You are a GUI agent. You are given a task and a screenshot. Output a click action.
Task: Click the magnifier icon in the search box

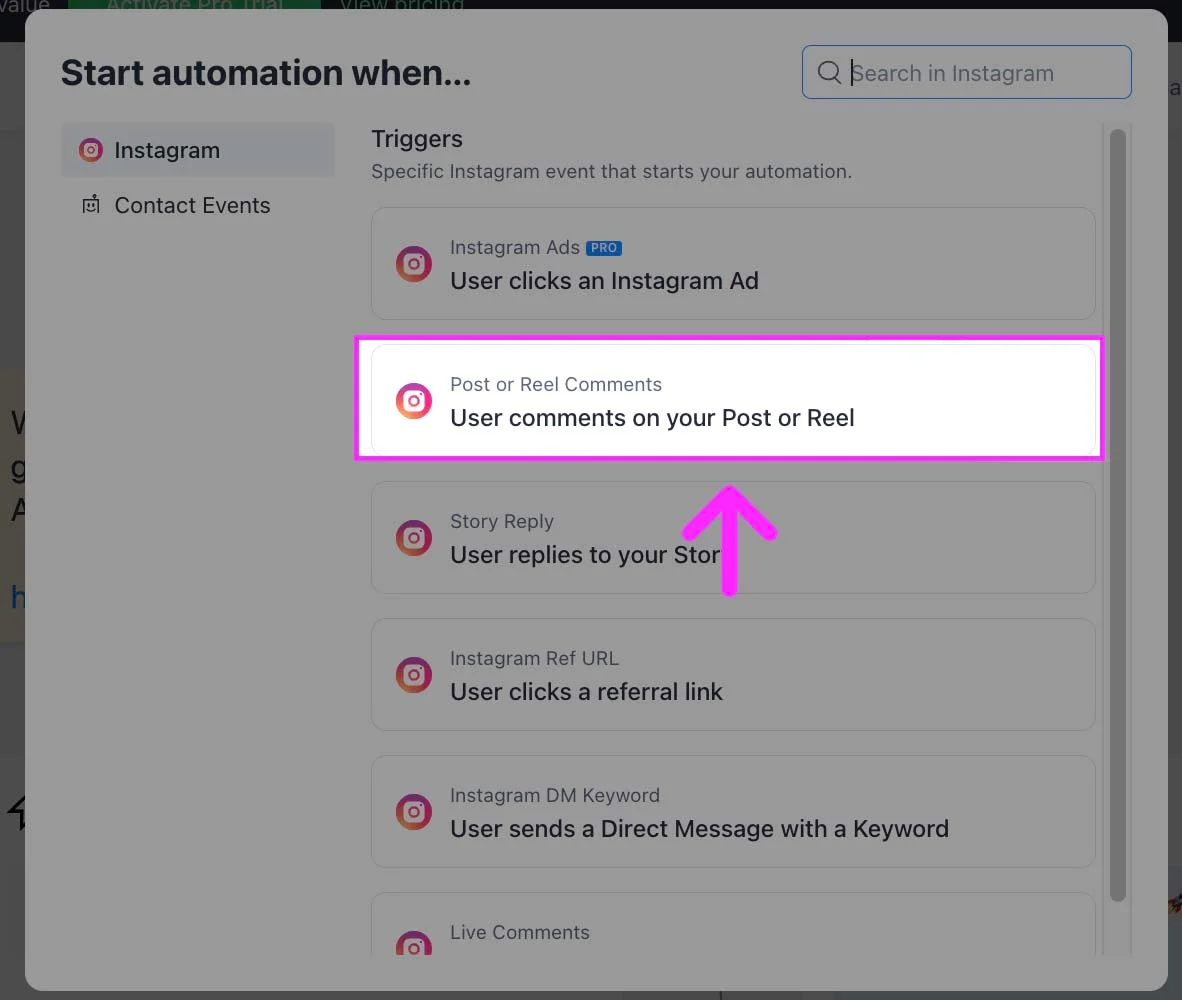pyautogui.click(x=829, y=72)
